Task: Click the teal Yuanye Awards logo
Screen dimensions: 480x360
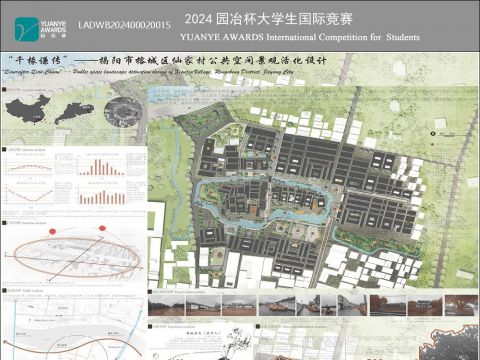Action: 27,29
